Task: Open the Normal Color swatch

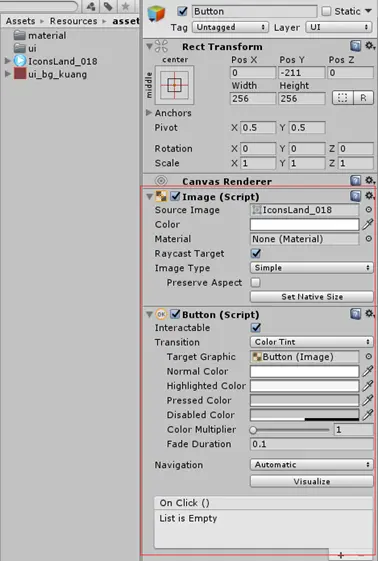Action: [305, 371]
